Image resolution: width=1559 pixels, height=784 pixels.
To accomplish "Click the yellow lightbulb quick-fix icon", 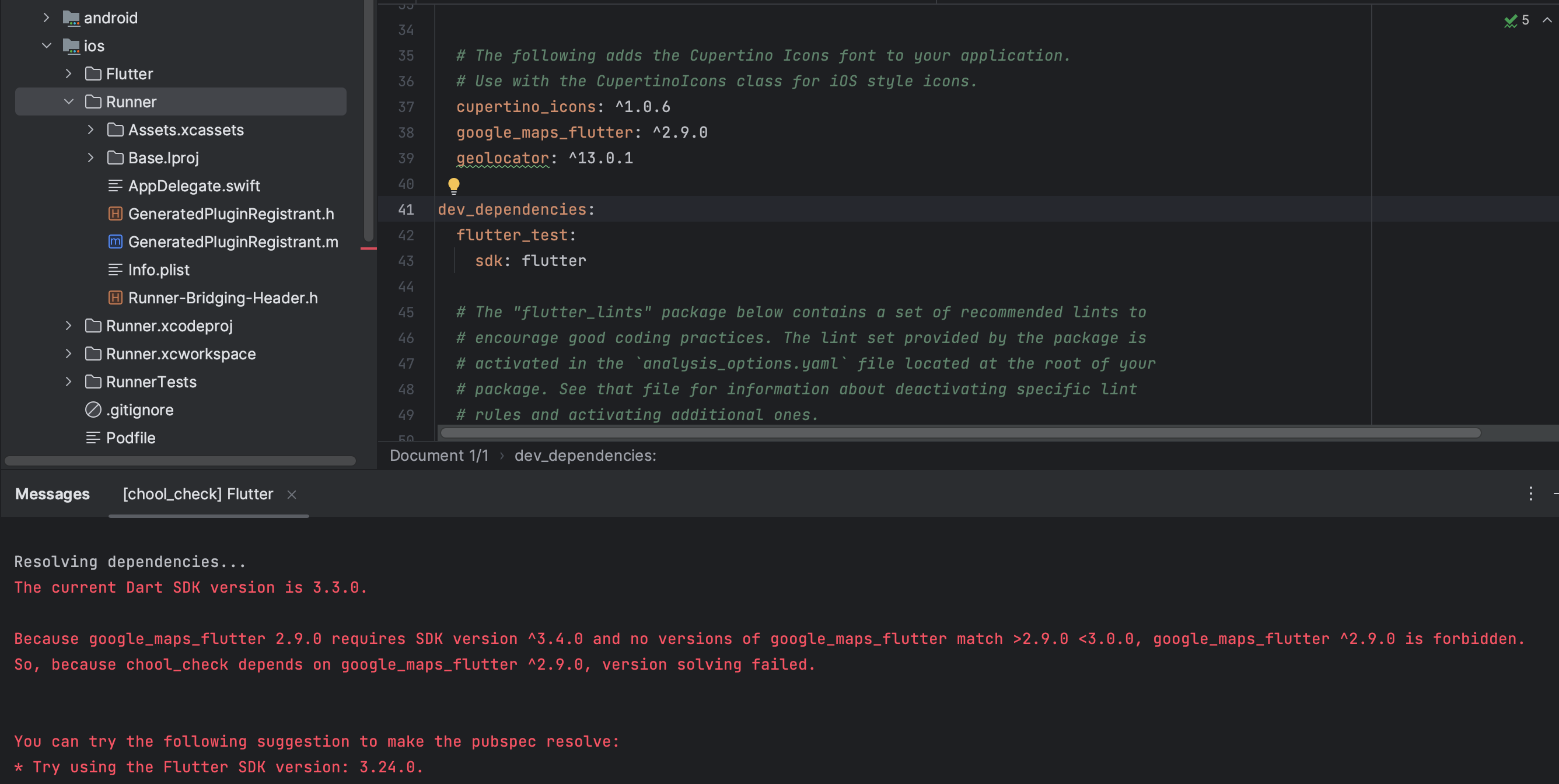I will (x=454, y=185).
